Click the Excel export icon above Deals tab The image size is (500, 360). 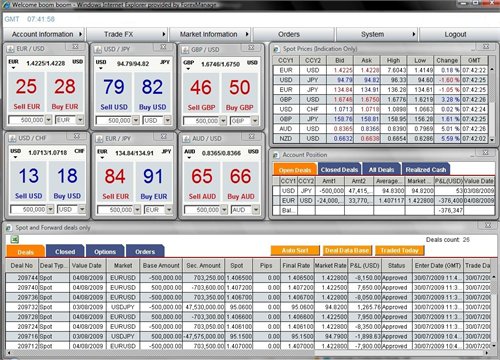14,239
